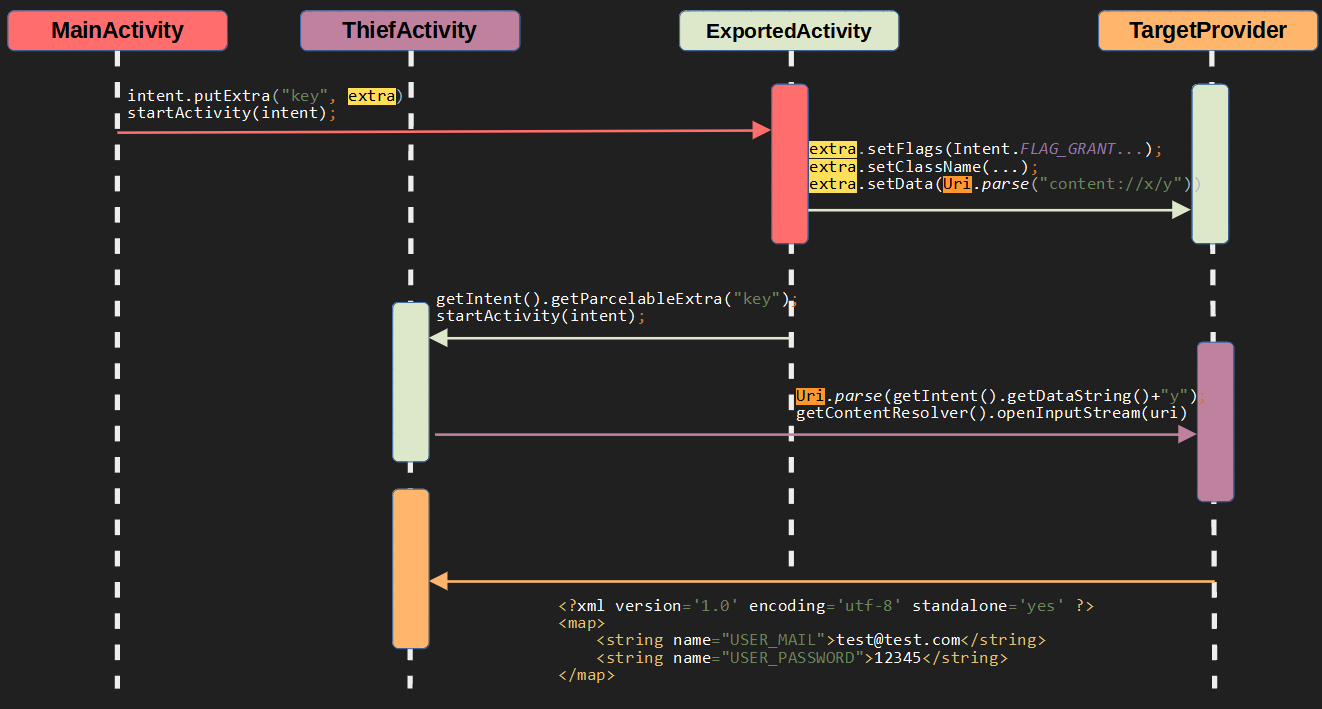Click the orange activation bar on ThiefActivity
This screenshot has width=1322, height=709.
410,568
